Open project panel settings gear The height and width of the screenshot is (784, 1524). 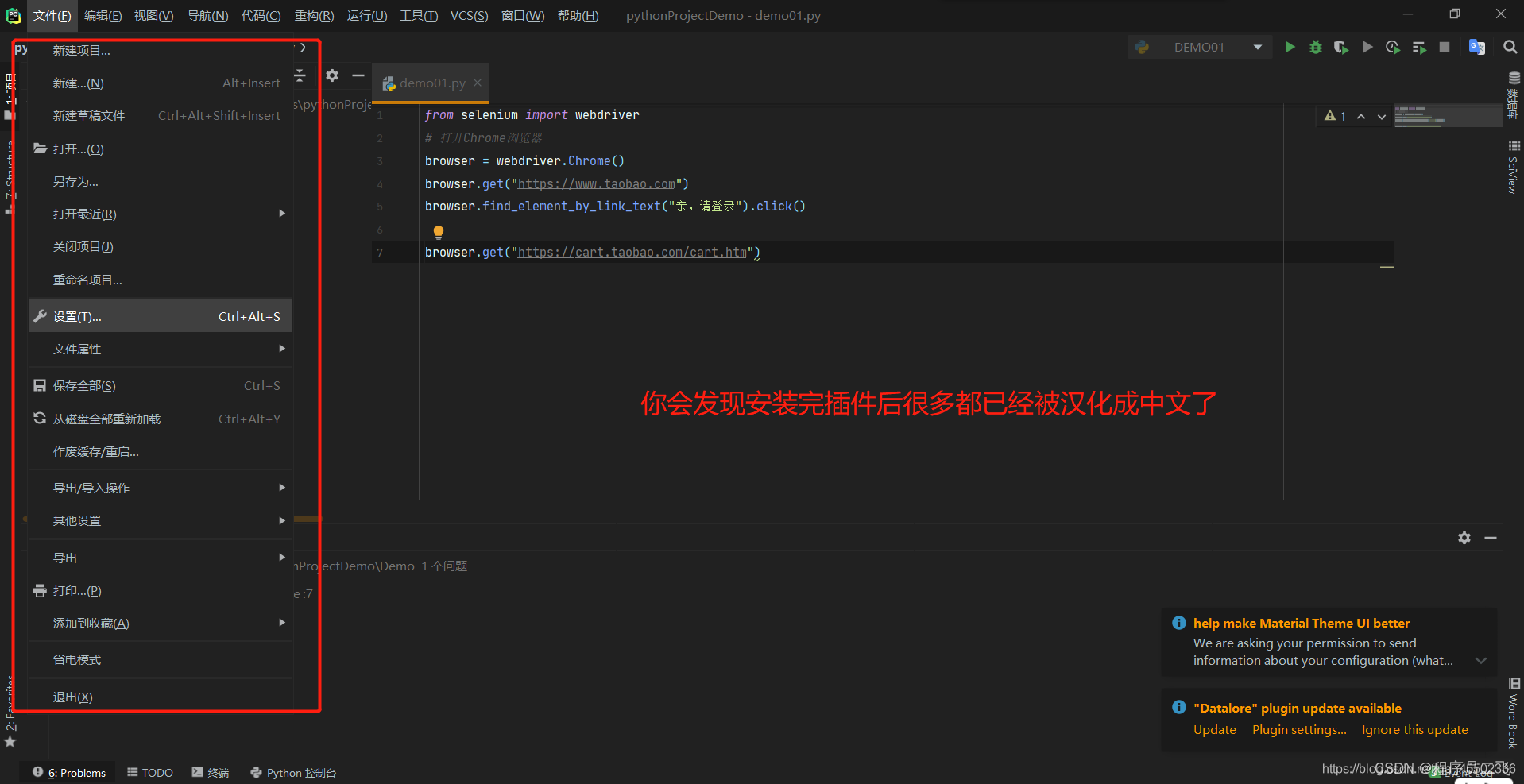click(x=332, y=75)
